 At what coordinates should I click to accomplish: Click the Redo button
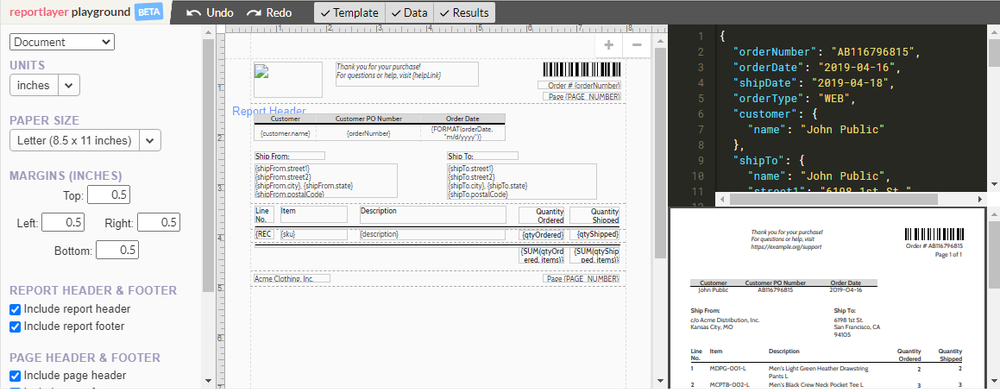click(269, 13)
